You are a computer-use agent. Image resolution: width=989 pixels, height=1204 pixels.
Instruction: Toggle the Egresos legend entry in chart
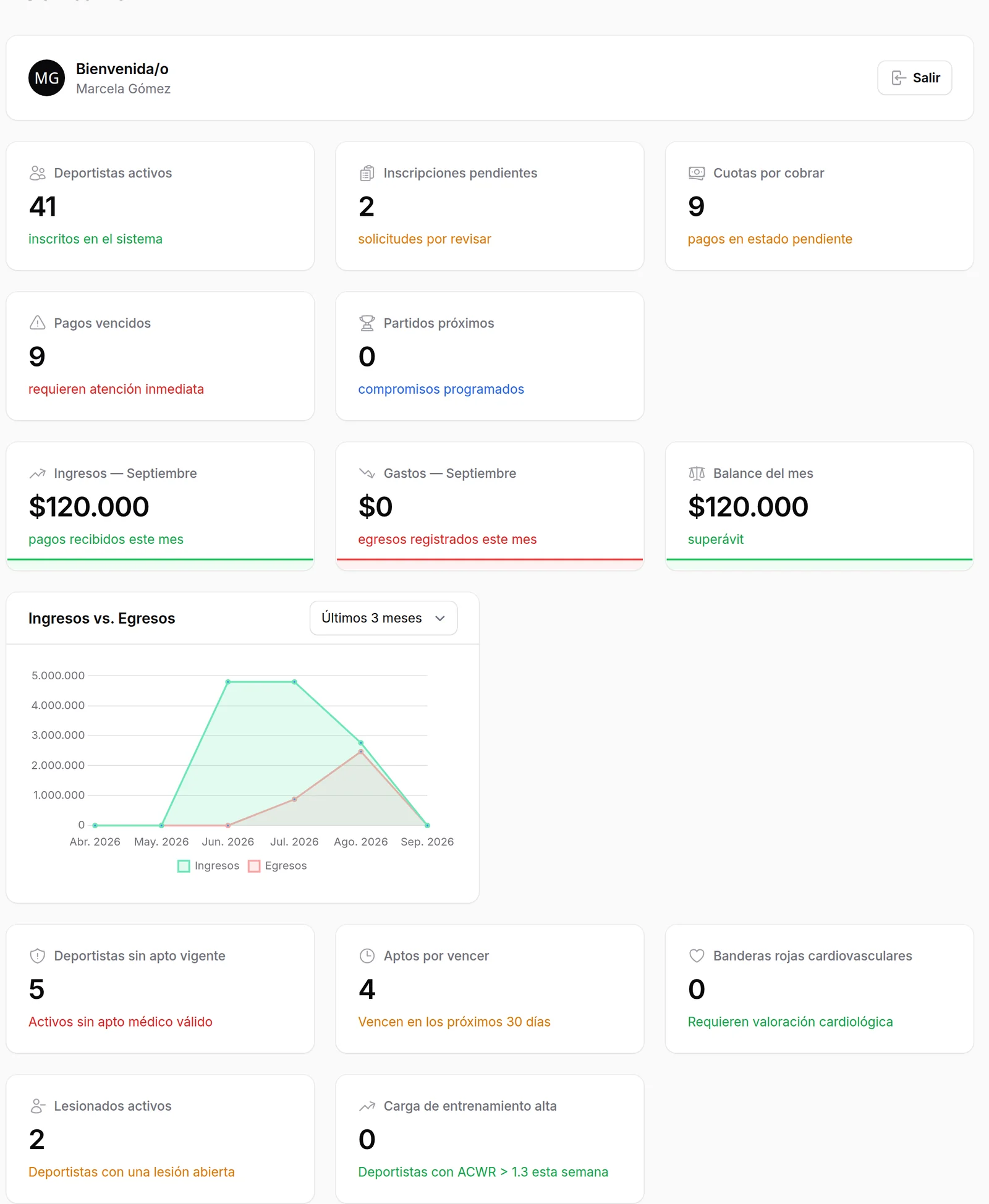point(278,866)
